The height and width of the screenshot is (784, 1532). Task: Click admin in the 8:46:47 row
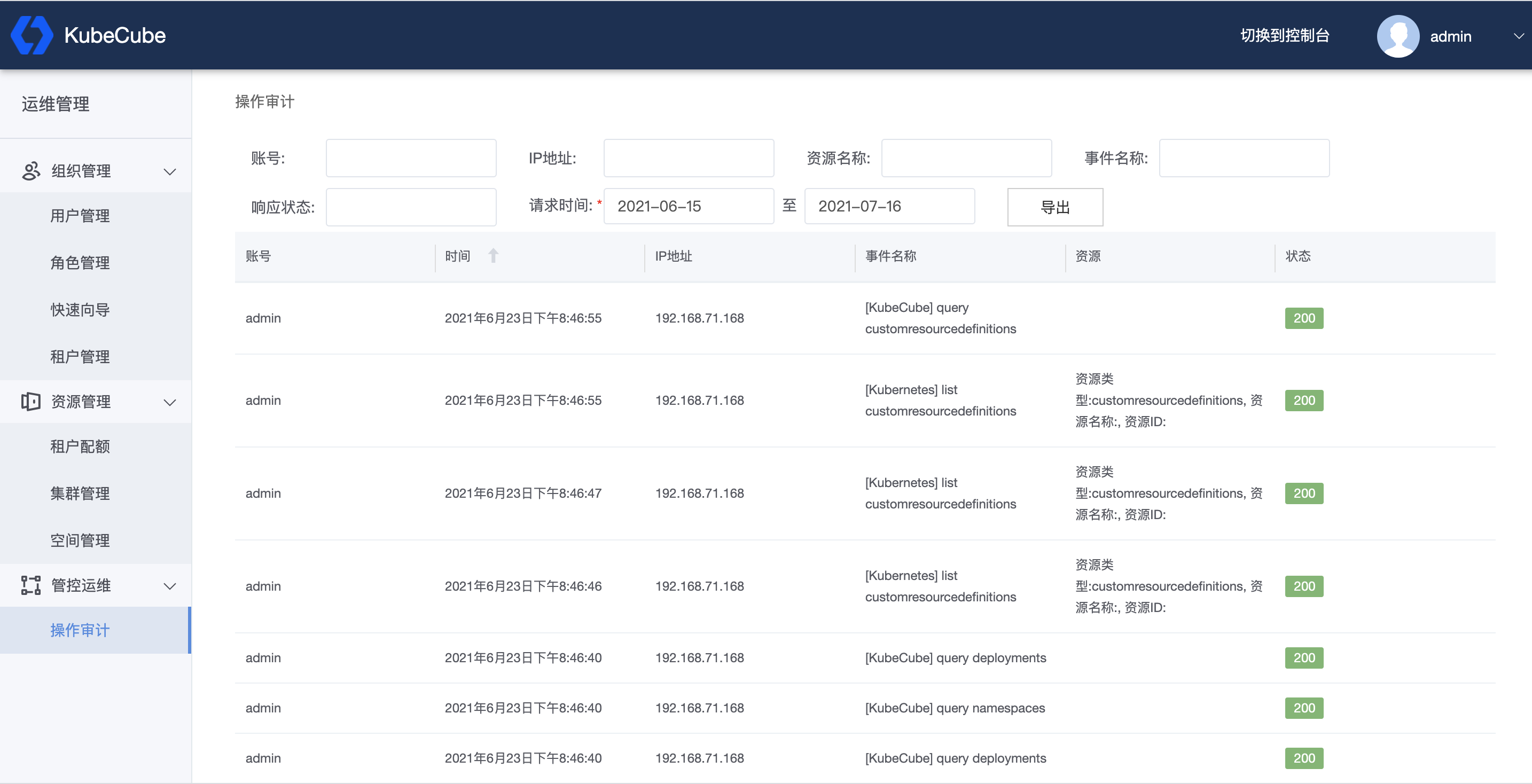tap(263, 493)
